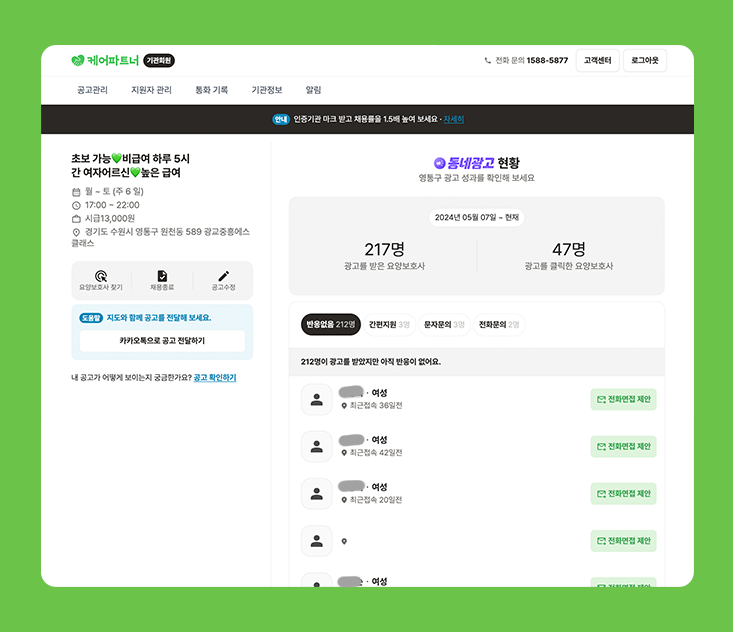The width and height of the screenshot is (733, 632).
Task: Click the text 최근접속 36일전
Action: (x=376, y=406)
